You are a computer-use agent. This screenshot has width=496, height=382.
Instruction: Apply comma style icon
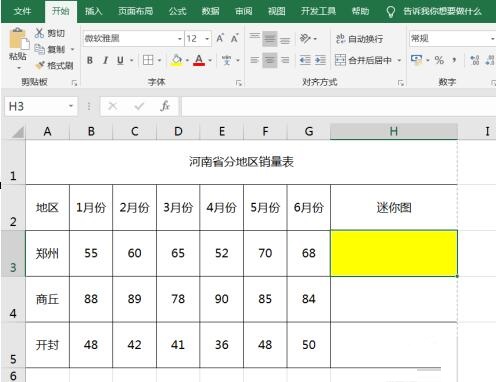pyautogui.click(x=454, y=60)
